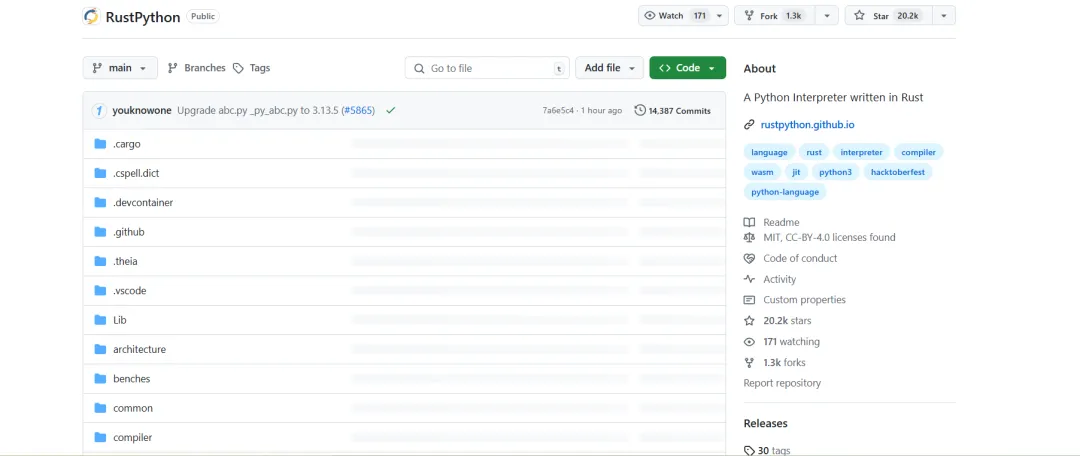The height and width of the screenshot is (456, 1080).
Task: Click the youknowone author name
Action: pyautogui.click(x=142, y=110)
